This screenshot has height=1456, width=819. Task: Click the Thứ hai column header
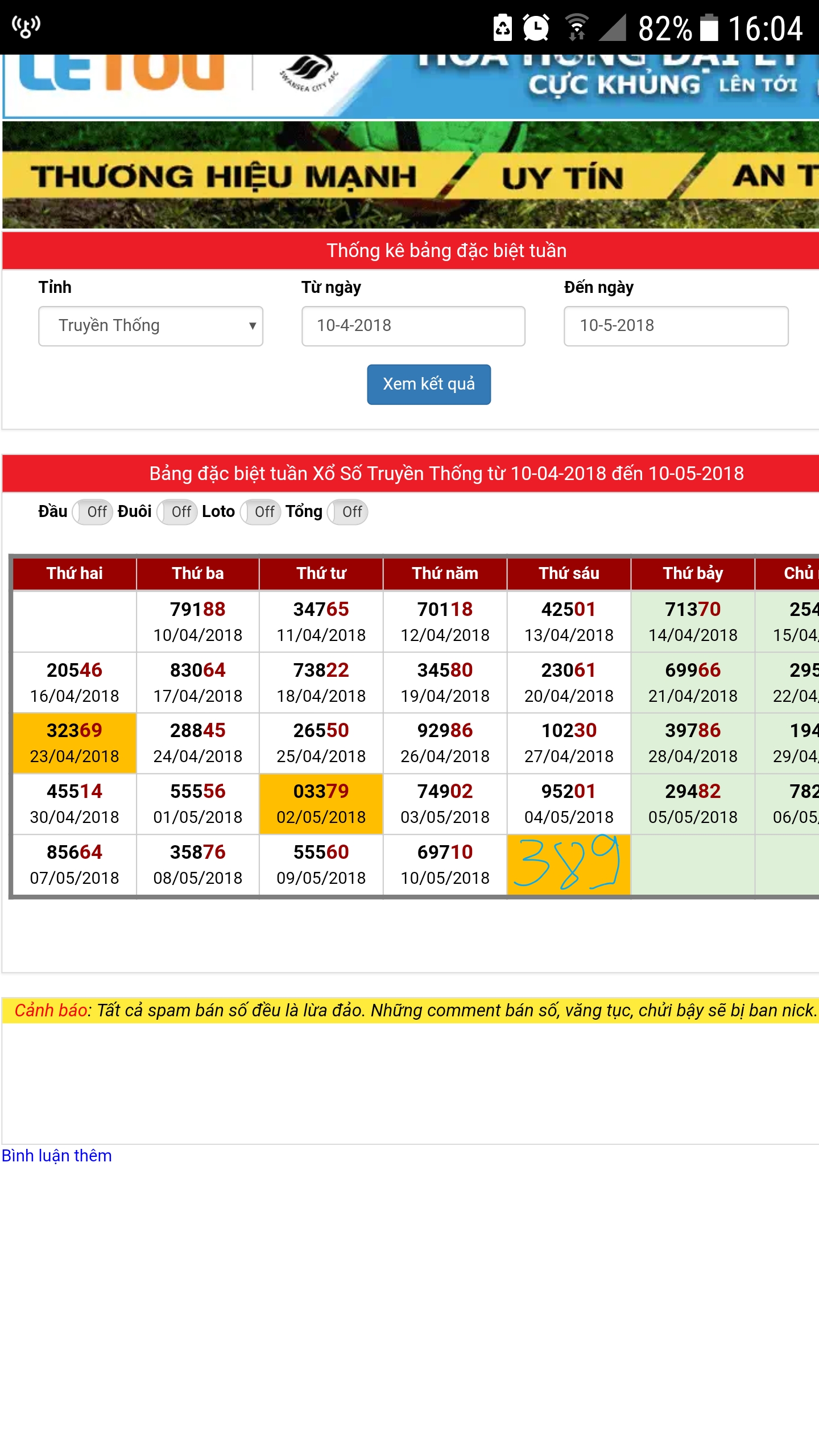click(75, 573)
